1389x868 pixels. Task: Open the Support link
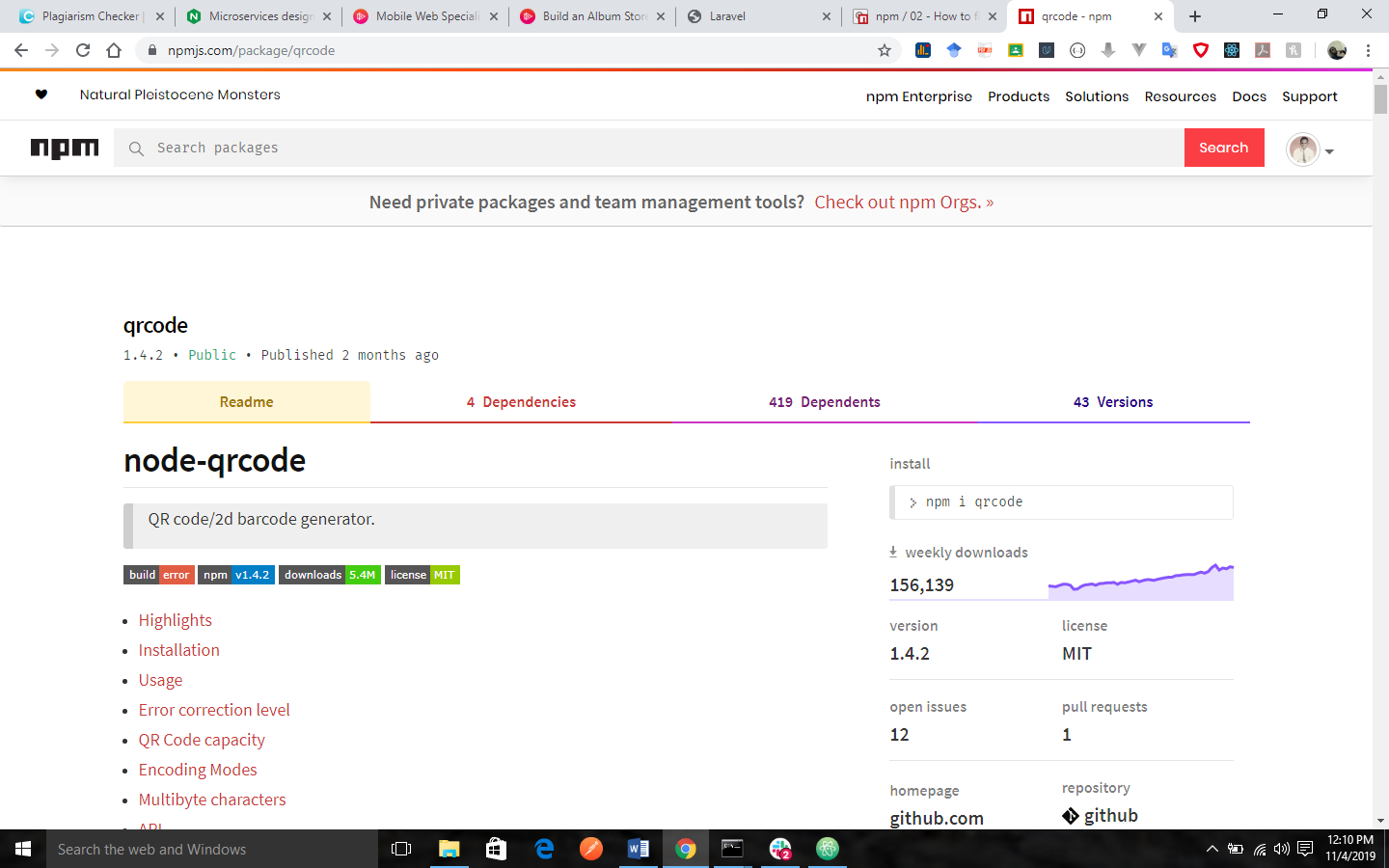click(x=1310, y=96)
